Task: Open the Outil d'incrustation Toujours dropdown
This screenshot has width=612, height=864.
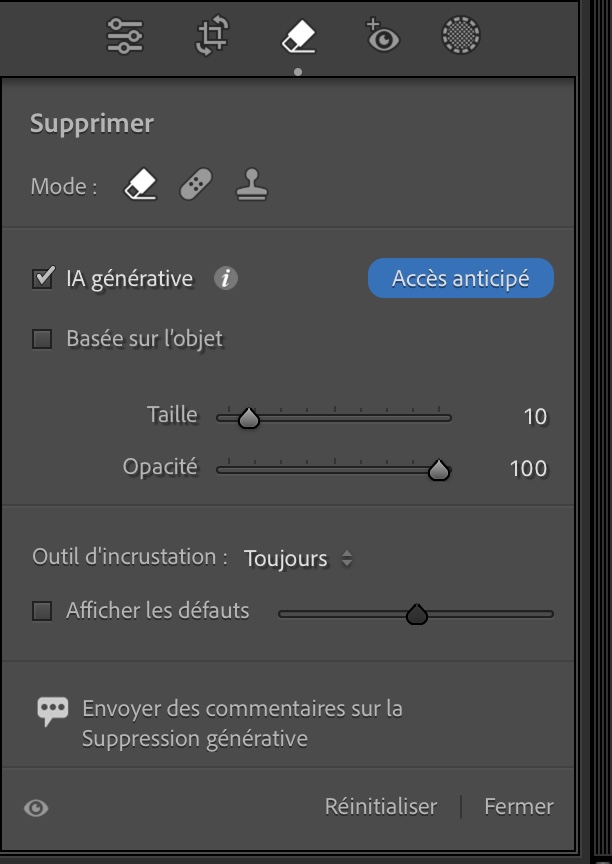Action: [297, 559]
